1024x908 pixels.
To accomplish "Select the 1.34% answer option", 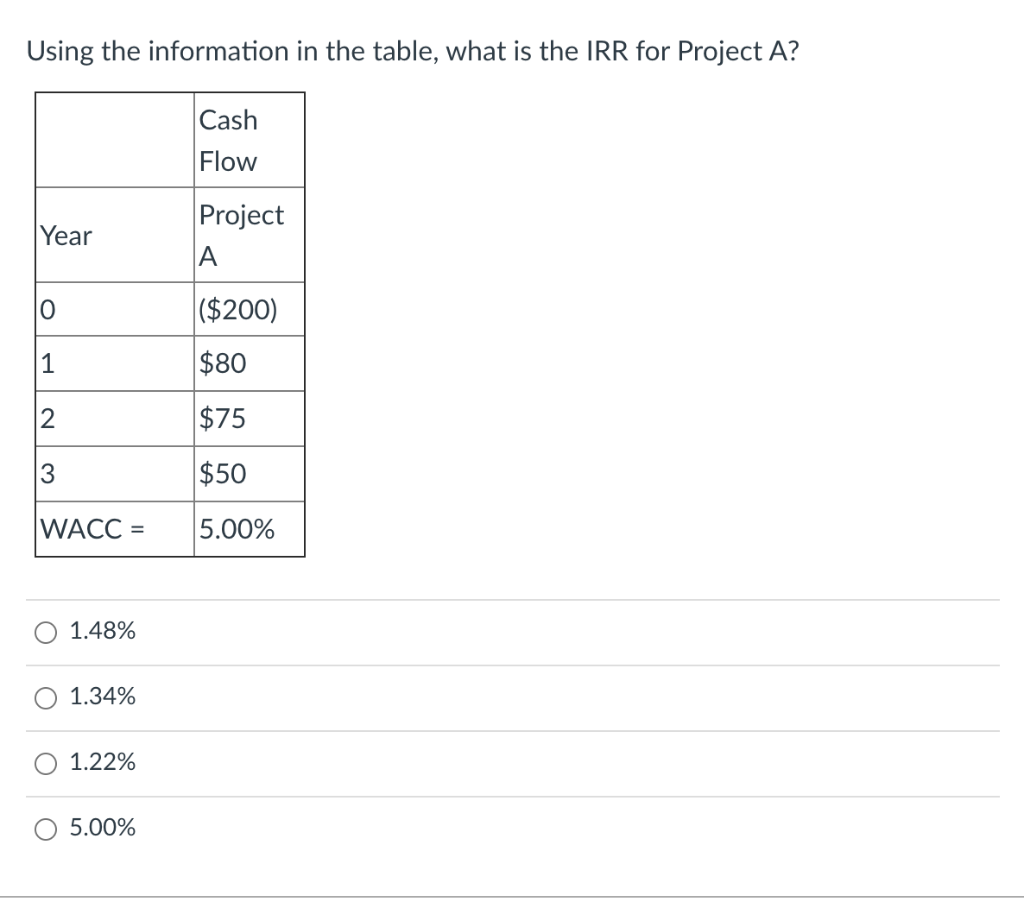I will pyautogui.click(x=101, y=697).
